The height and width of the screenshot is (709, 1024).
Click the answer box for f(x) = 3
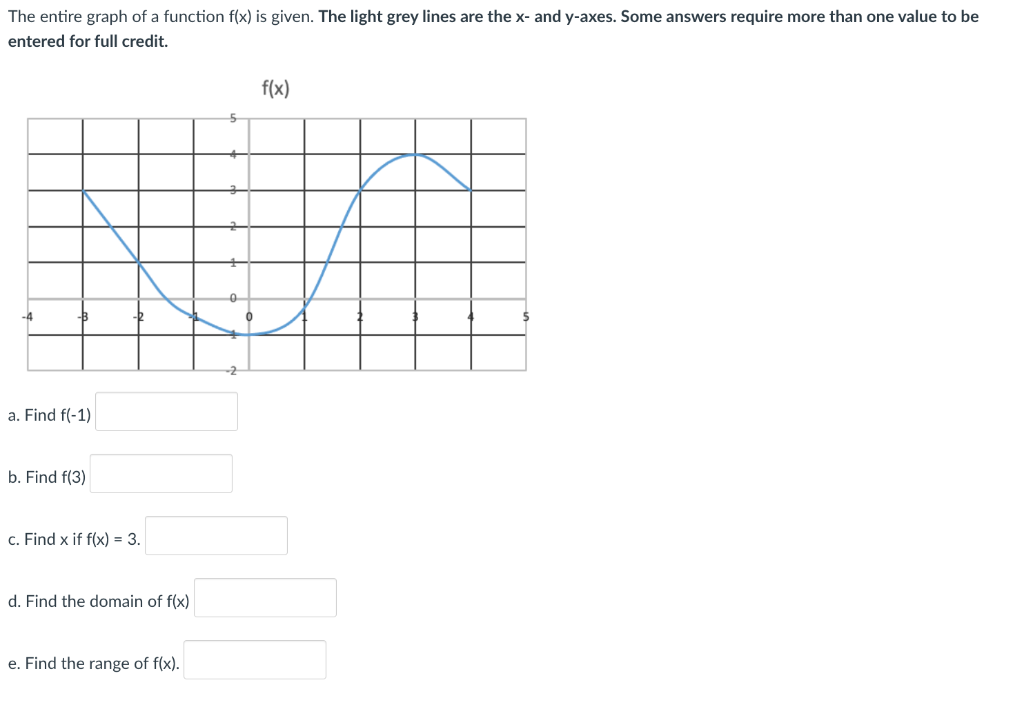tap(216, 536)
